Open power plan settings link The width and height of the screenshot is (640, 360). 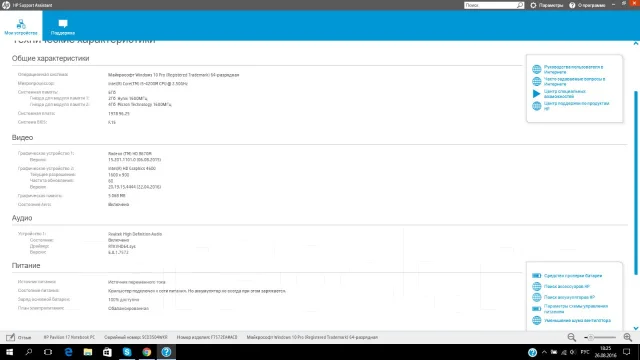576,309
